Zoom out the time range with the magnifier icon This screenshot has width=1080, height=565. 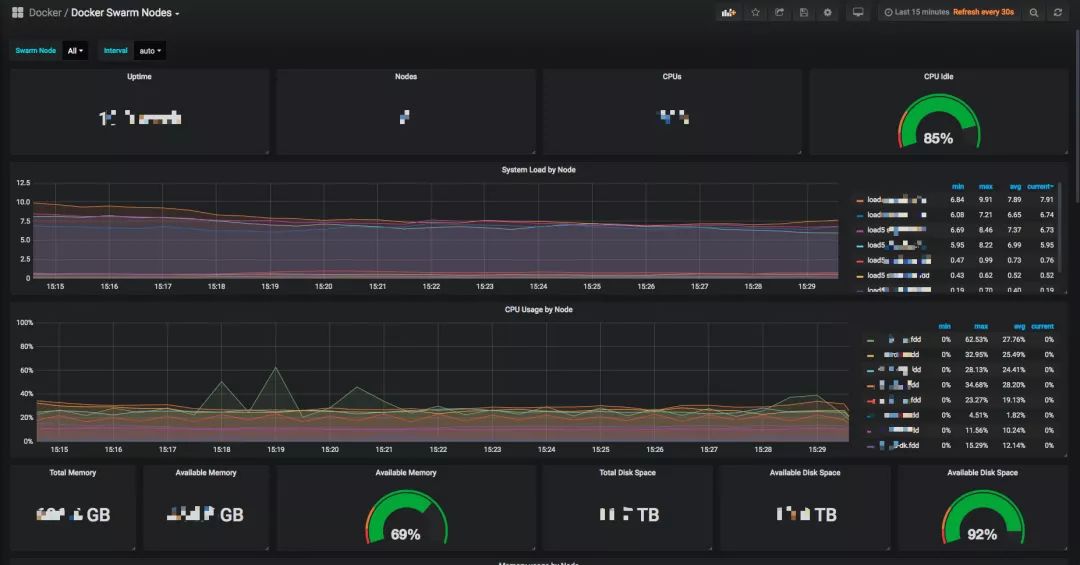click(1034, 12)
